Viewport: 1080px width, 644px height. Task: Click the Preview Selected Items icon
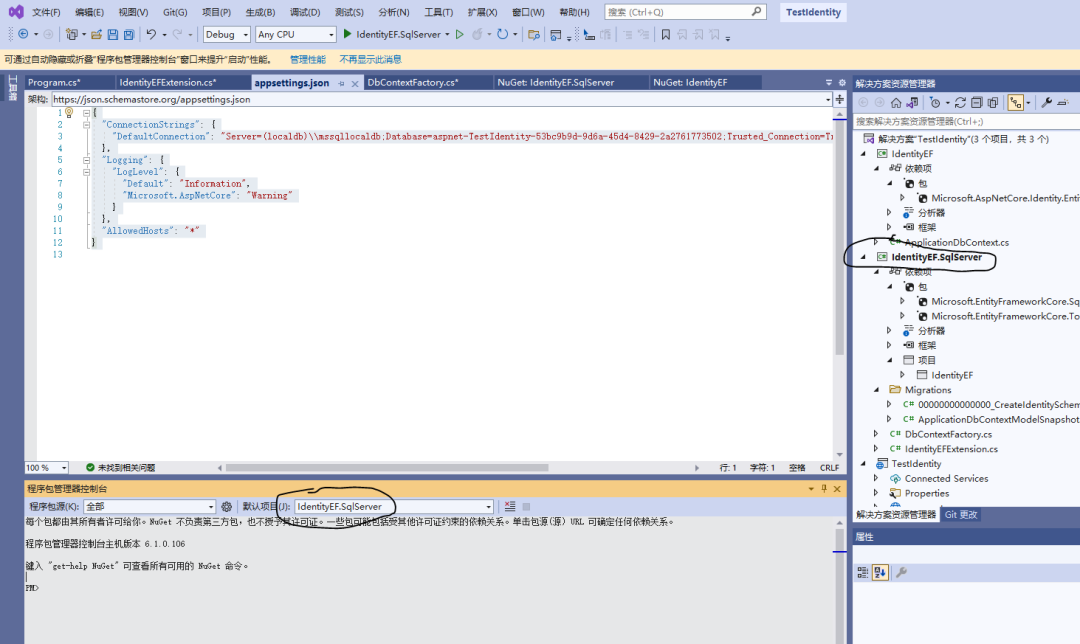(1063, 103)
